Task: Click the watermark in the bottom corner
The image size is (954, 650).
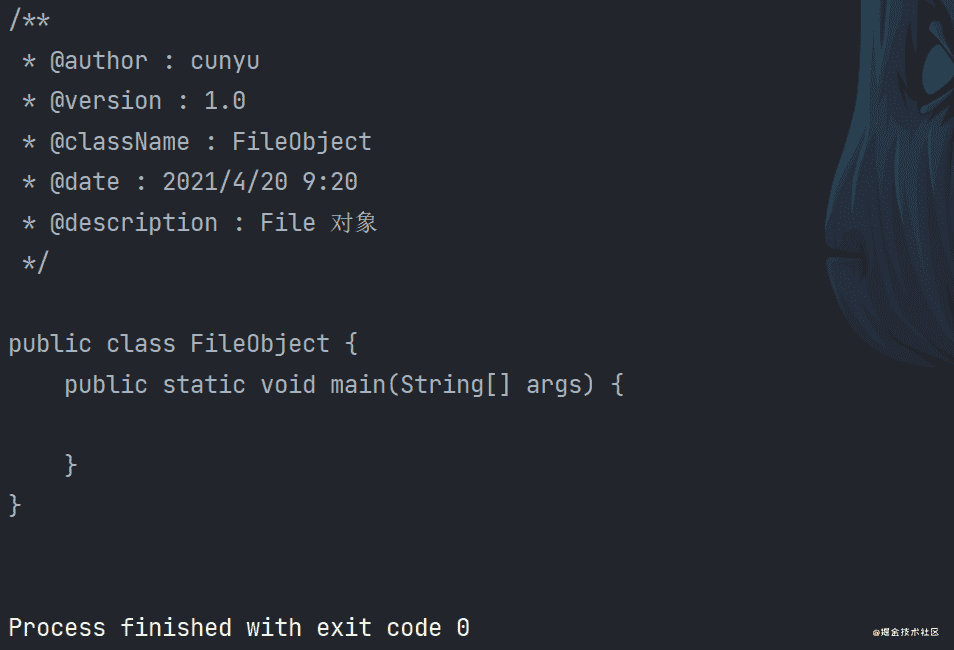Action: click(906, 632)
